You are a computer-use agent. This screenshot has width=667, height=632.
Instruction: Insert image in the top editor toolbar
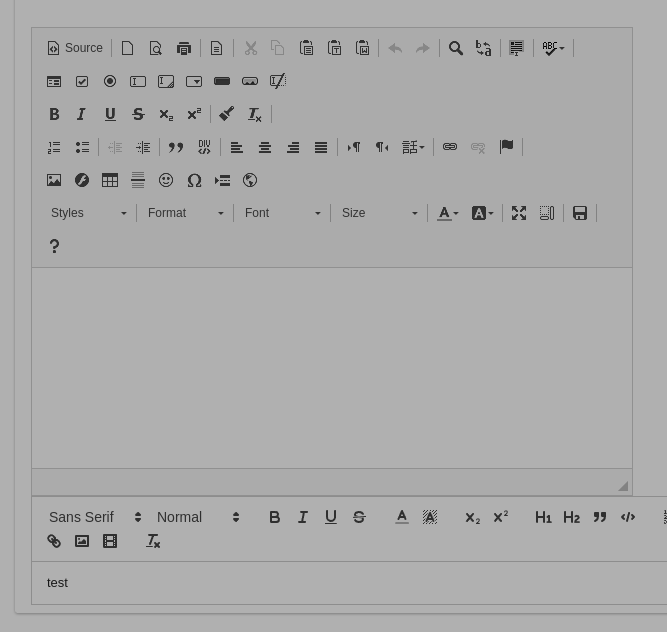pyautogui.click(x=54, y=180)
